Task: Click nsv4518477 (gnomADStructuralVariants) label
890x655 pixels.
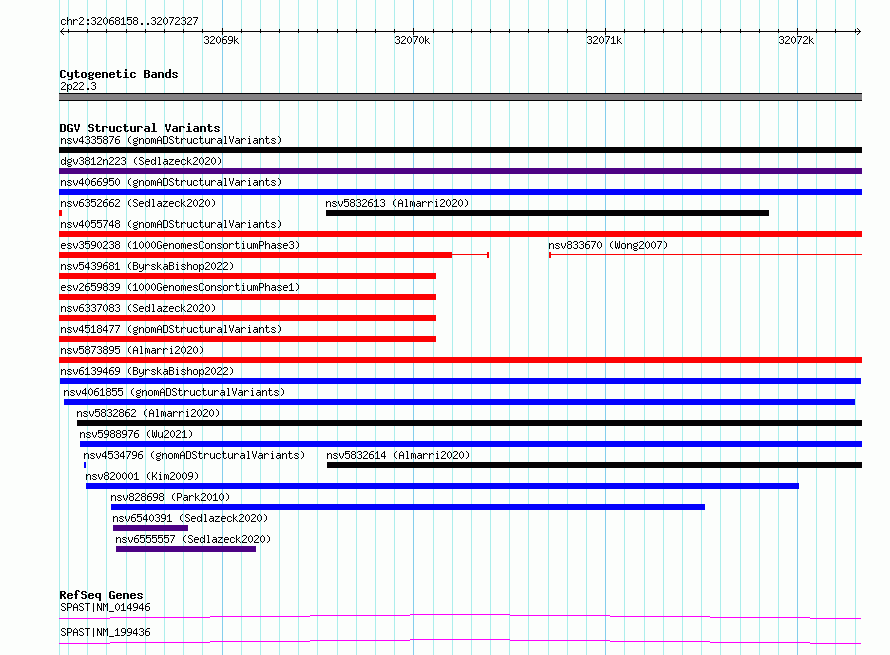Action: tap(171, 329)
